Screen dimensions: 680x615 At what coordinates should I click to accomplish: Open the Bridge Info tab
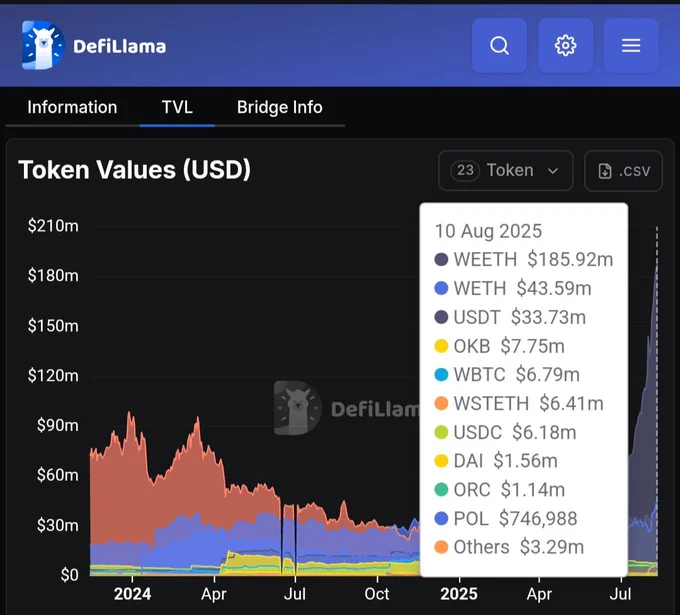click(280, 107)
